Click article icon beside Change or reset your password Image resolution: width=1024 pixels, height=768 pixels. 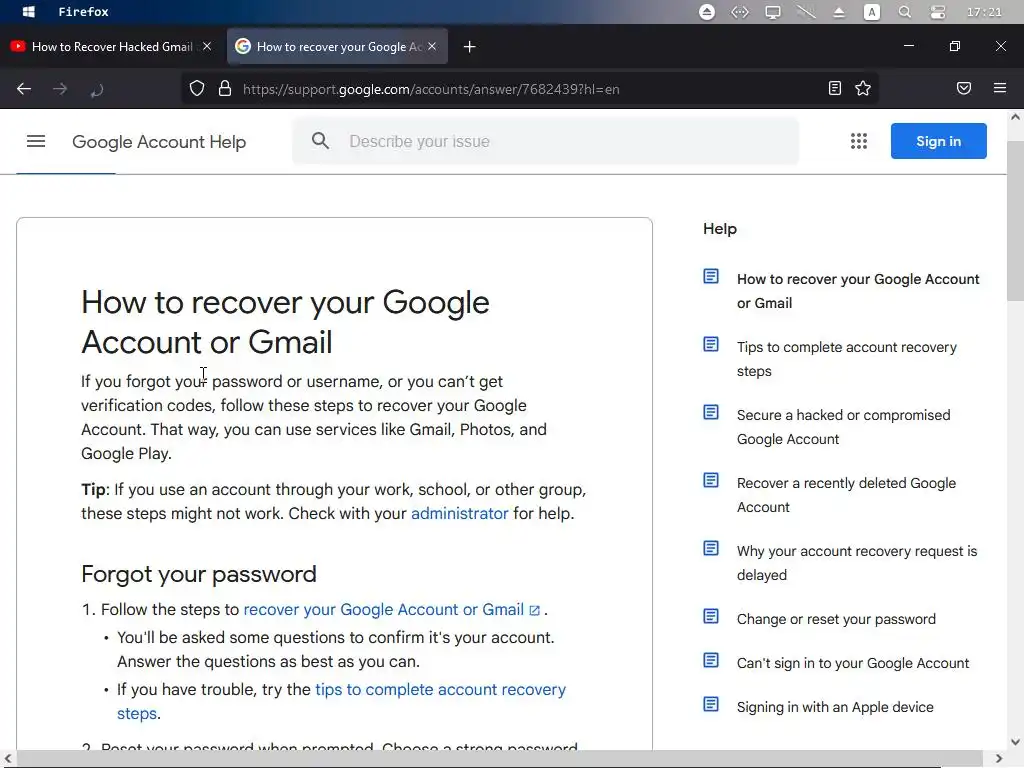click(x=711, y=616)
